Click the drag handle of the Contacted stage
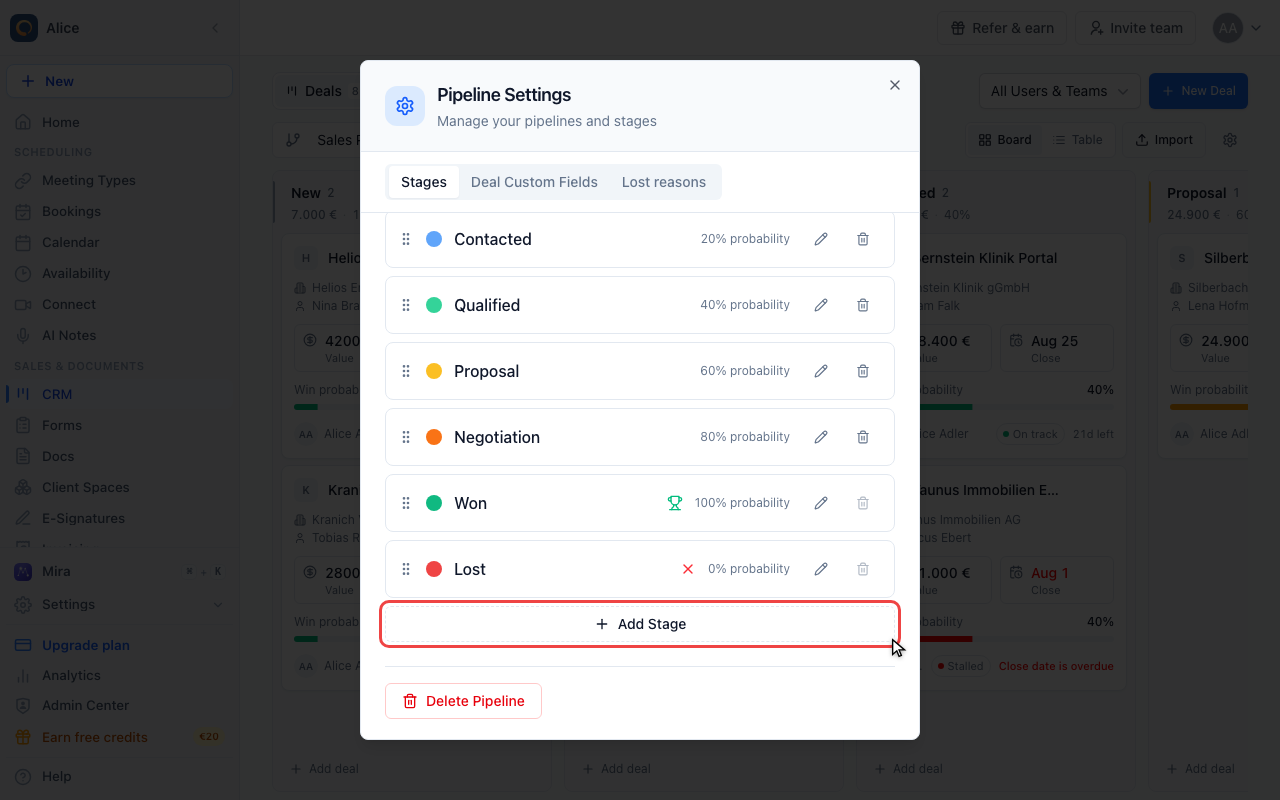 [406, 239]
